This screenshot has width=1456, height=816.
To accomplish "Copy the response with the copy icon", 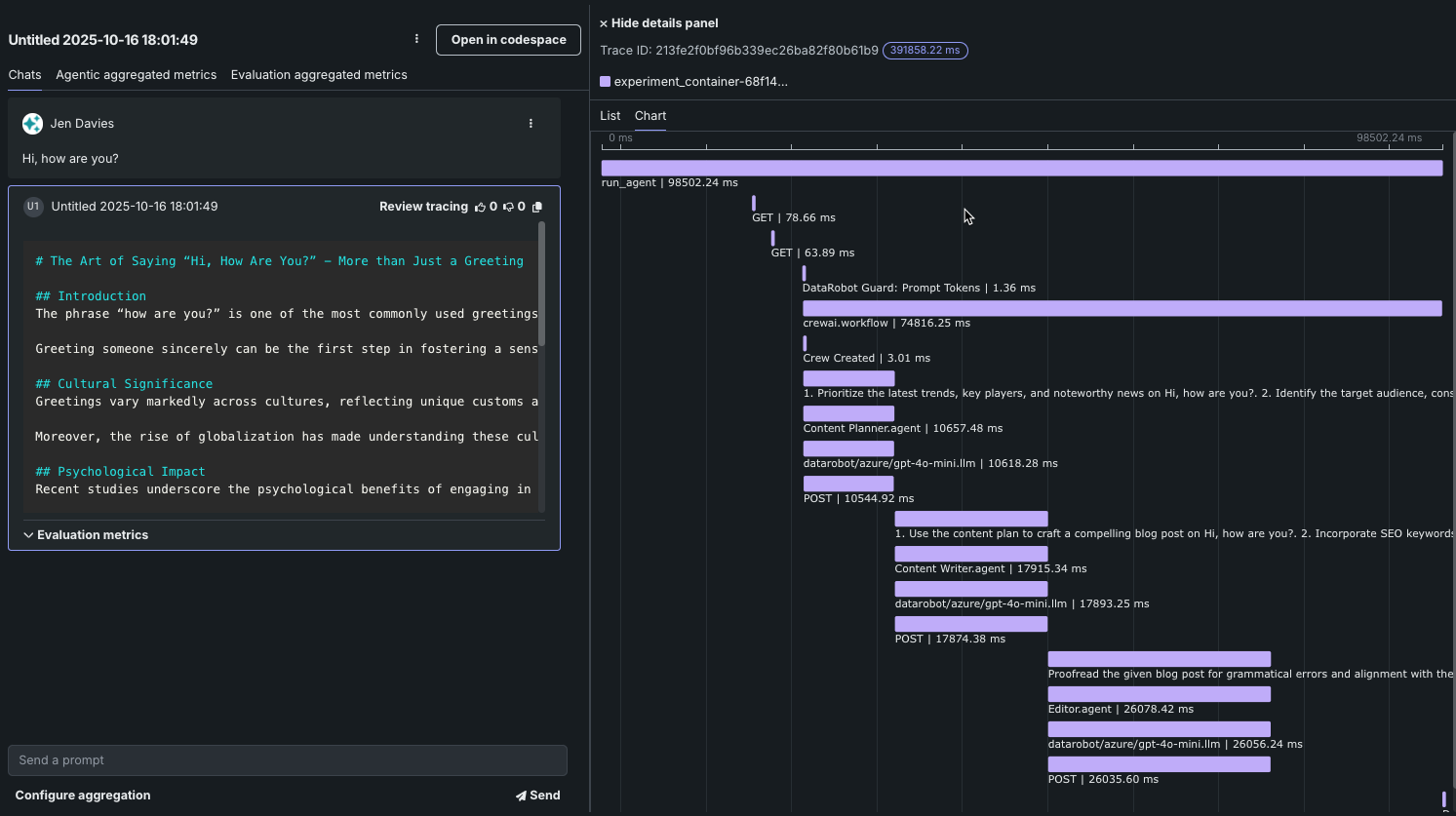I will (537, 207).
